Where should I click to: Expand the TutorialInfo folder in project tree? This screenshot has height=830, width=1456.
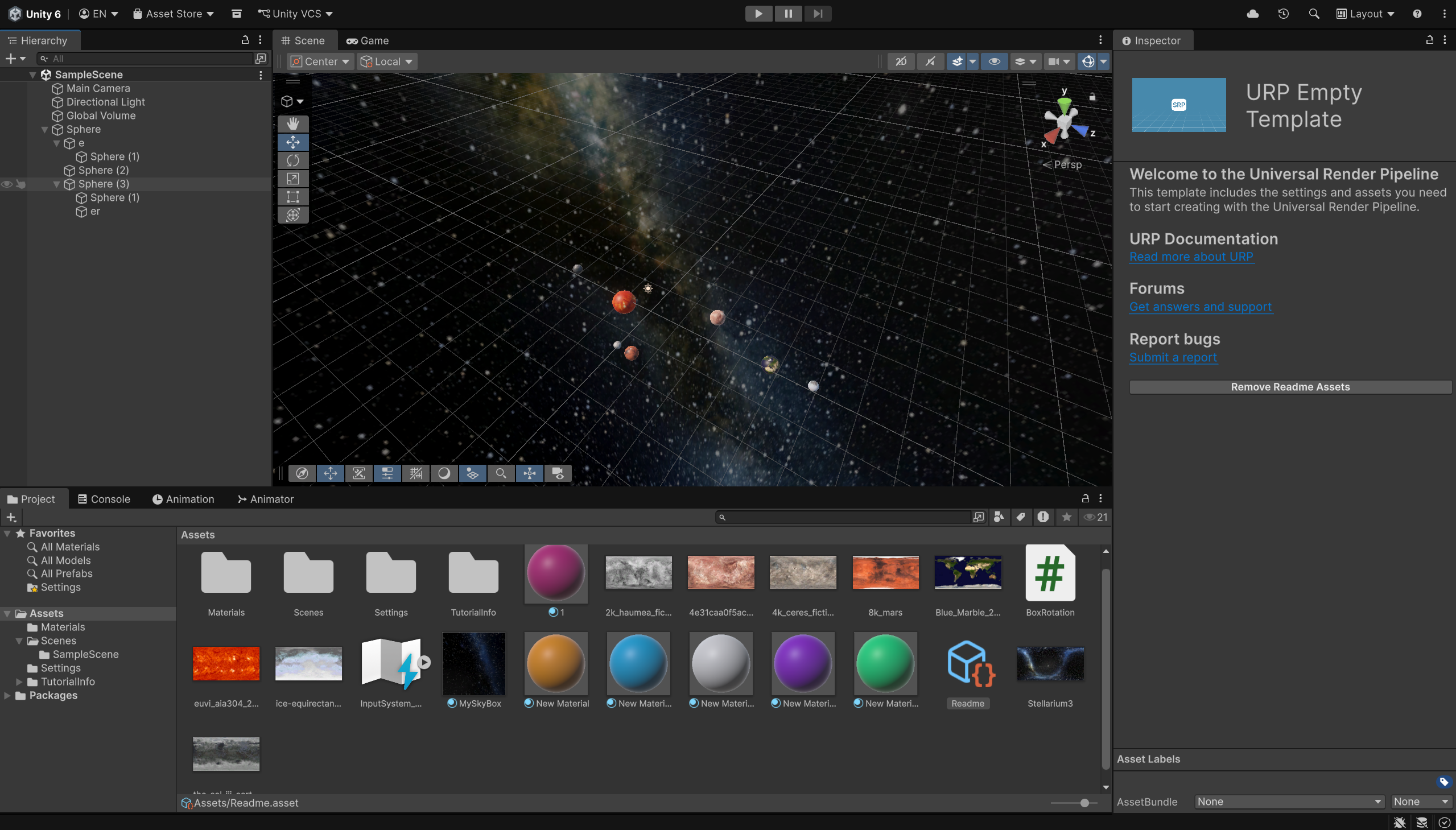click(19, 682)
